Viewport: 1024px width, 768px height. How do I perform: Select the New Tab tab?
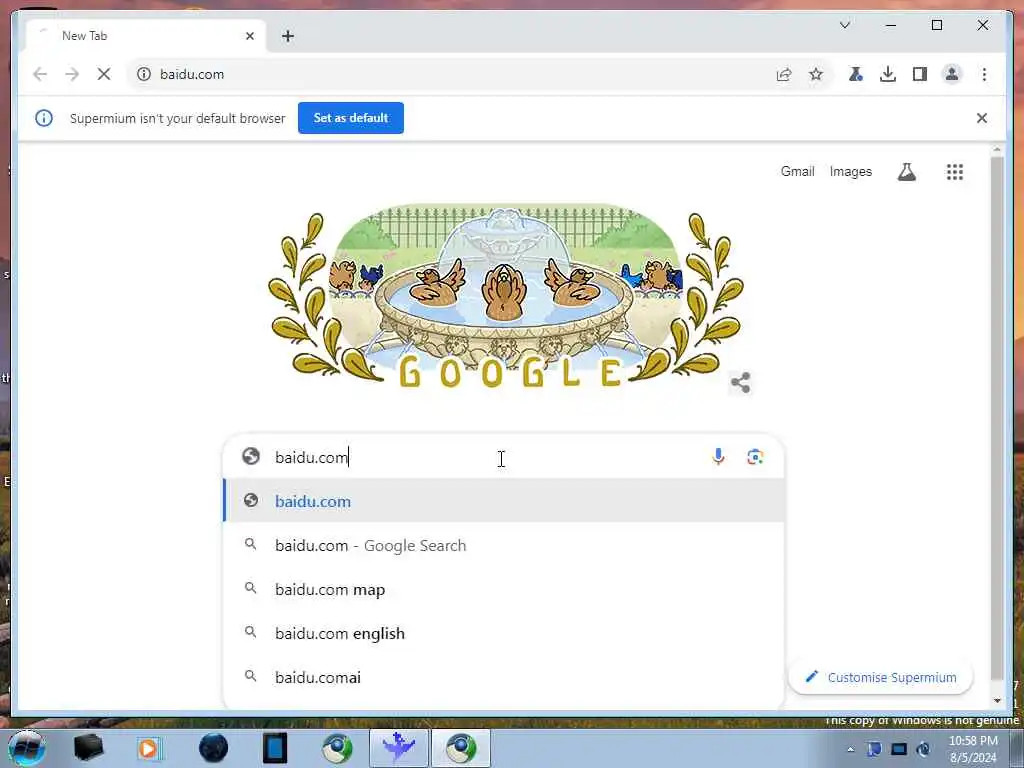click(x=146, y=36)
